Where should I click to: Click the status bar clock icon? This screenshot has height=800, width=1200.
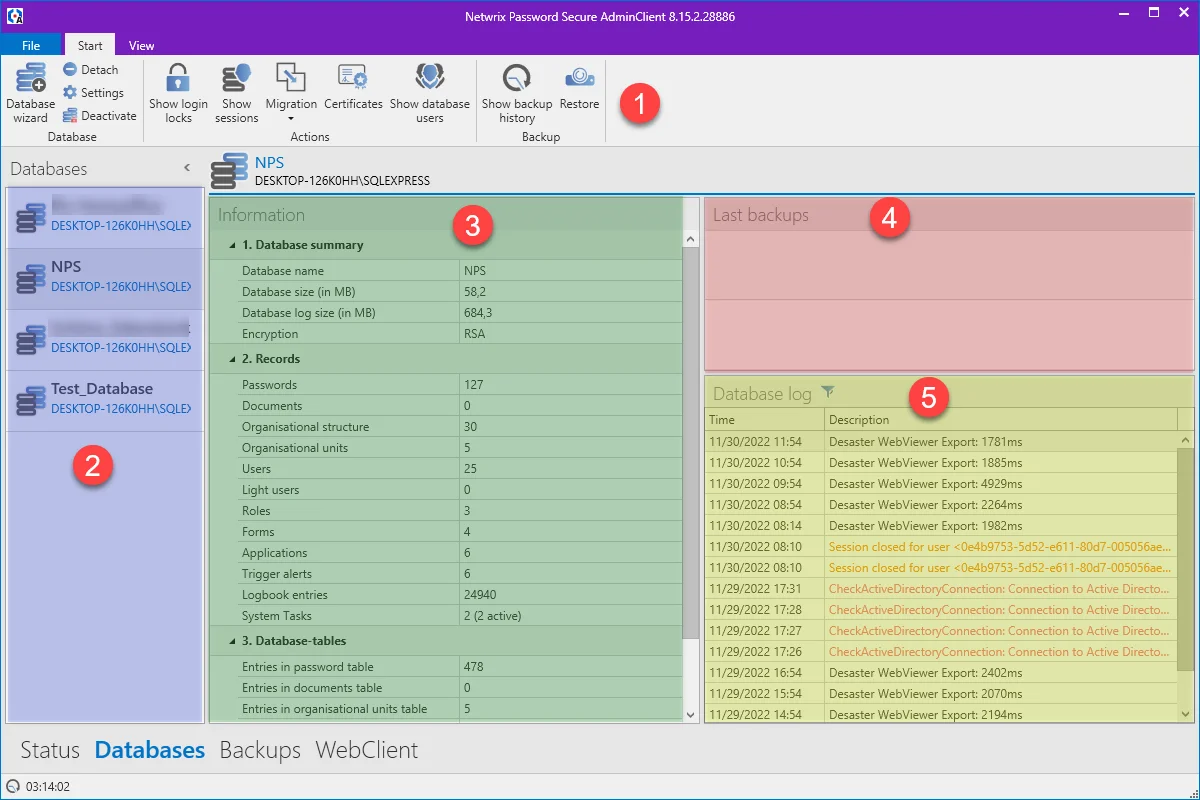click(x=12, y=787)
